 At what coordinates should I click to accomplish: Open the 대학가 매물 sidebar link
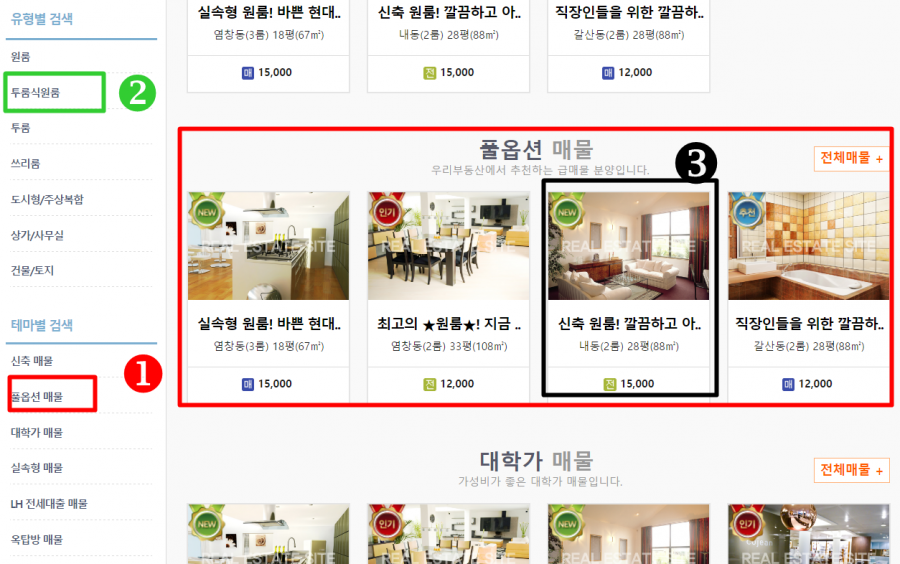(x=37, y=432)
